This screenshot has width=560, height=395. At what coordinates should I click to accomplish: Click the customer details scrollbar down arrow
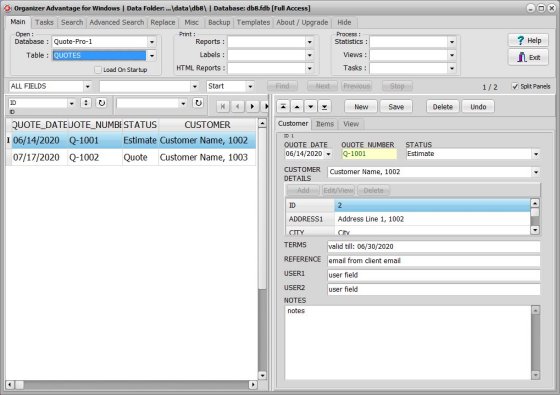535,230
